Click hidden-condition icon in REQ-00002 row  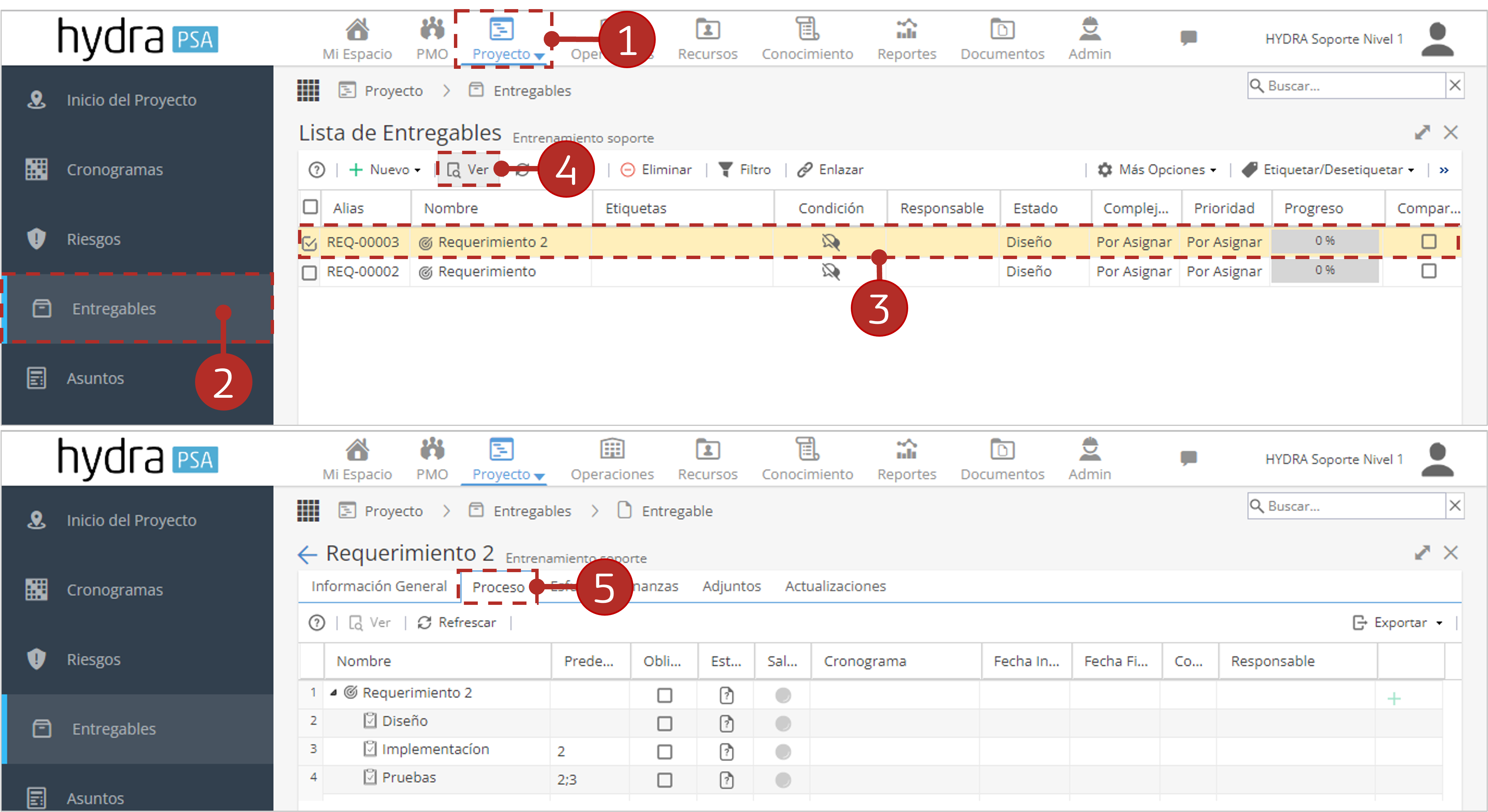click(831, 271)
